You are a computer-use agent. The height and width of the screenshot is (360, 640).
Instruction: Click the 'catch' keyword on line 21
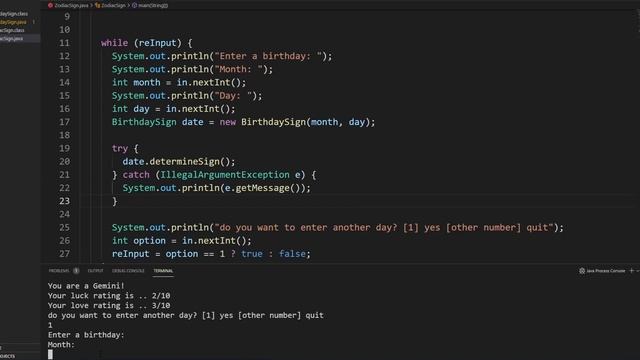coord(136,175)
